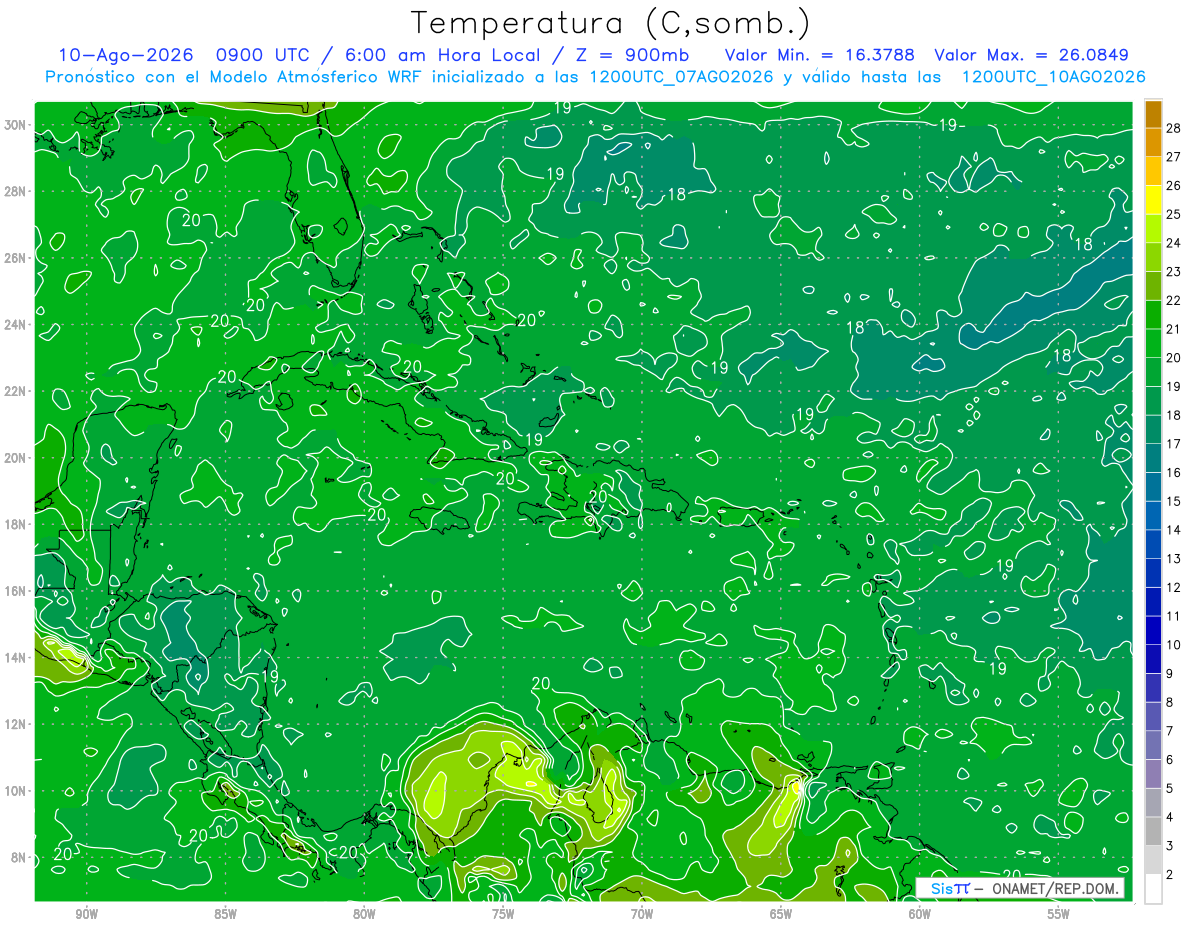1200x927 pixels.
Task: Click the 16N latitude axis label
Action: pyautogui.click(x=16, y=591)
